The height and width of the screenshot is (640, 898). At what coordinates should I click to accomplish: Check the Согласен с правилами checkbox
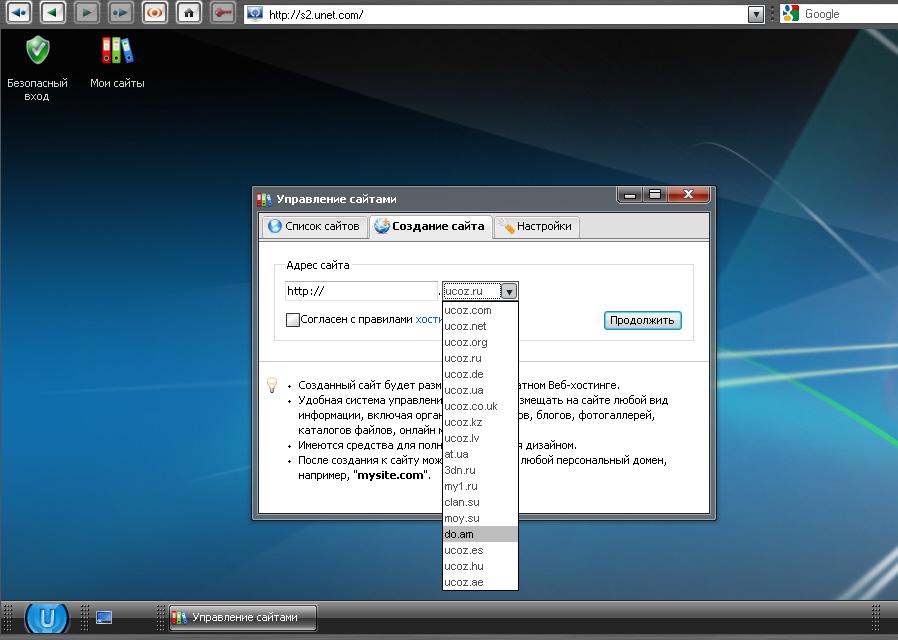click(x=293, y=320)
